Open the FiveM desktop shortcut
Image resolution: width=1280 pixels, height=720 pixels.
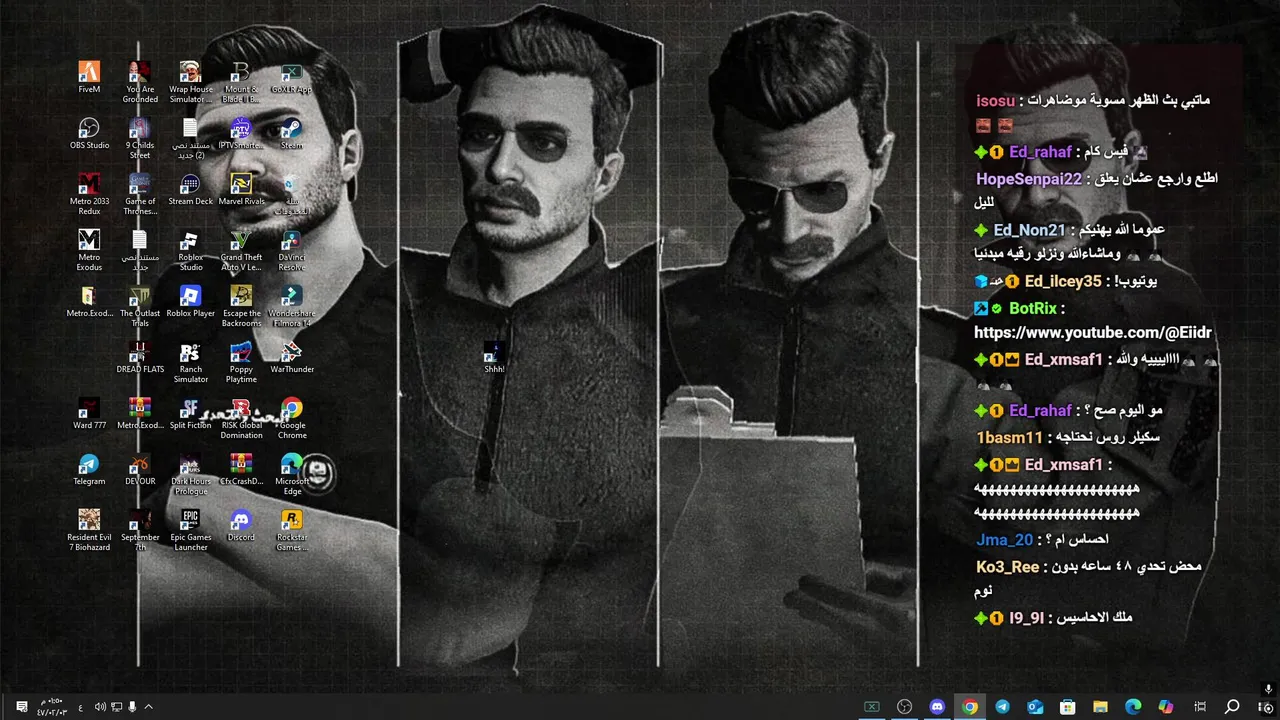pyautogui.click(x=89, y=79)
